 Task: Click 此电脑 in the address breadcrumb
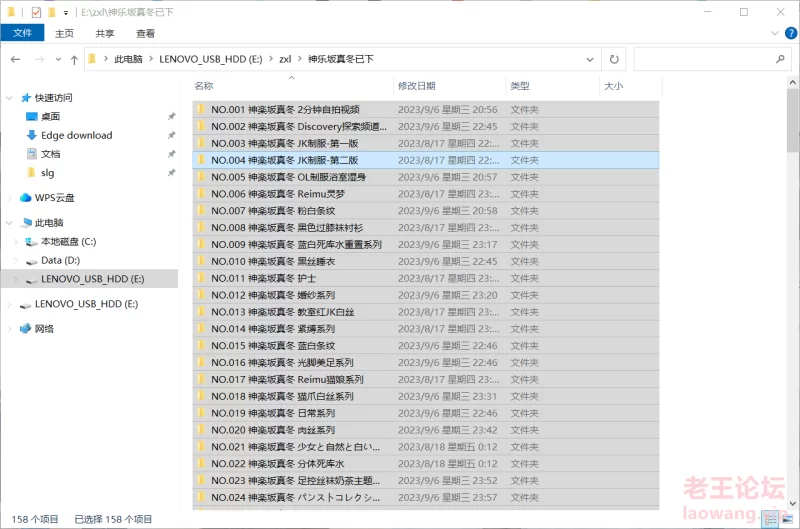click(128, 59)
